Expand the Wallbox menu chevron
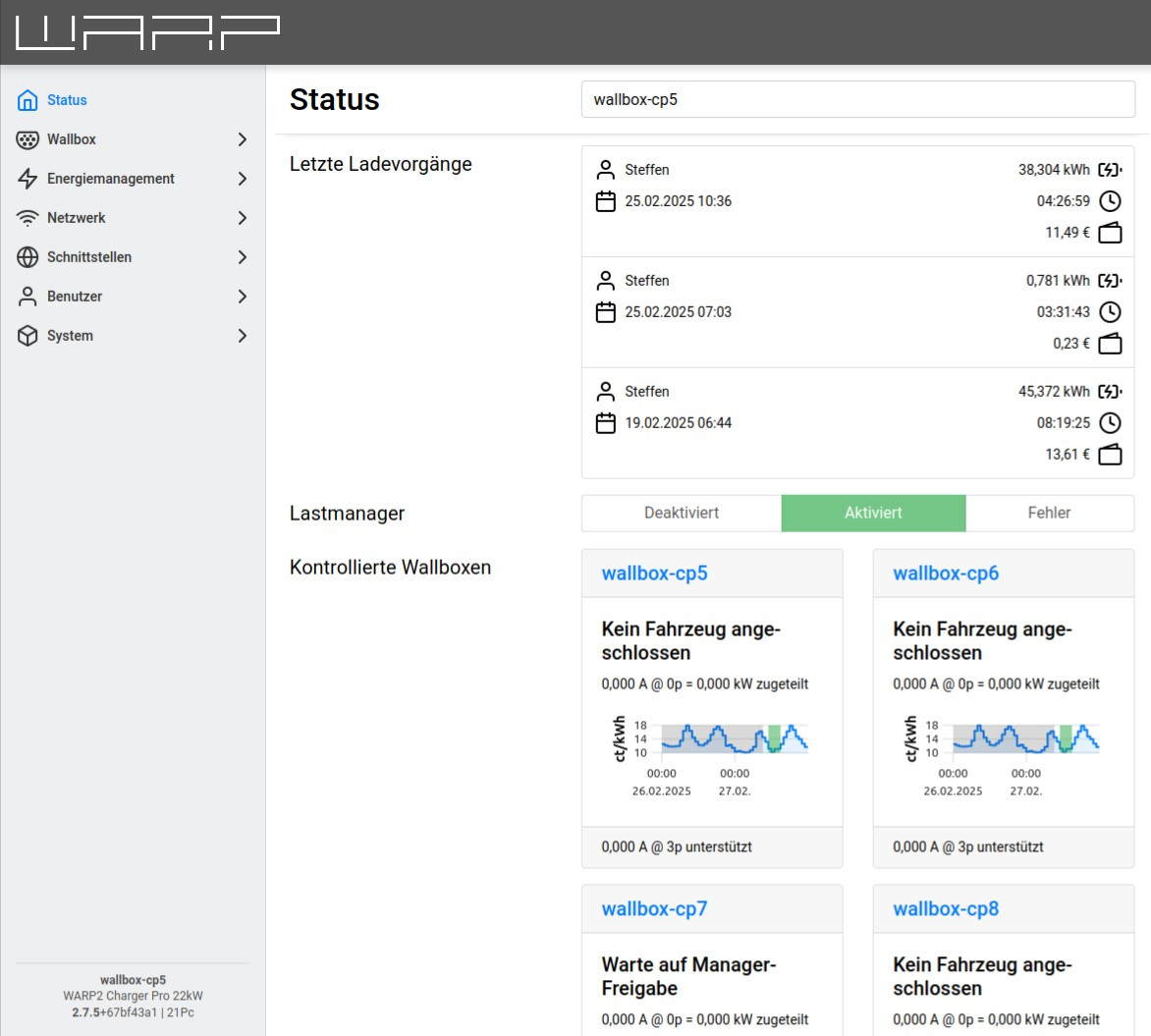This screenshot has width=1151, height=1036. pos(242,139)
